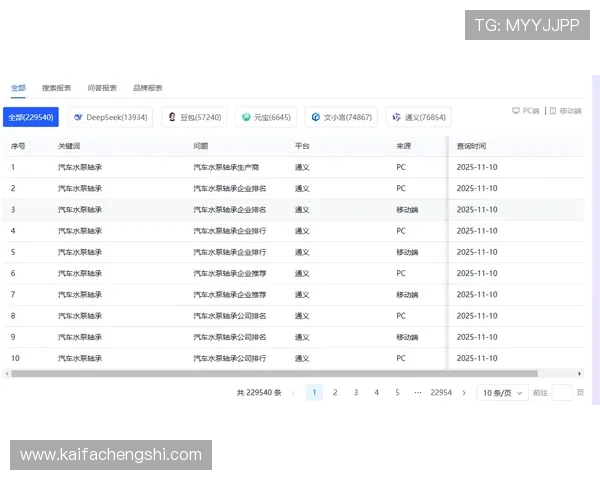
Task: Go to next page with right chevron
Action: tap(464, 393)
